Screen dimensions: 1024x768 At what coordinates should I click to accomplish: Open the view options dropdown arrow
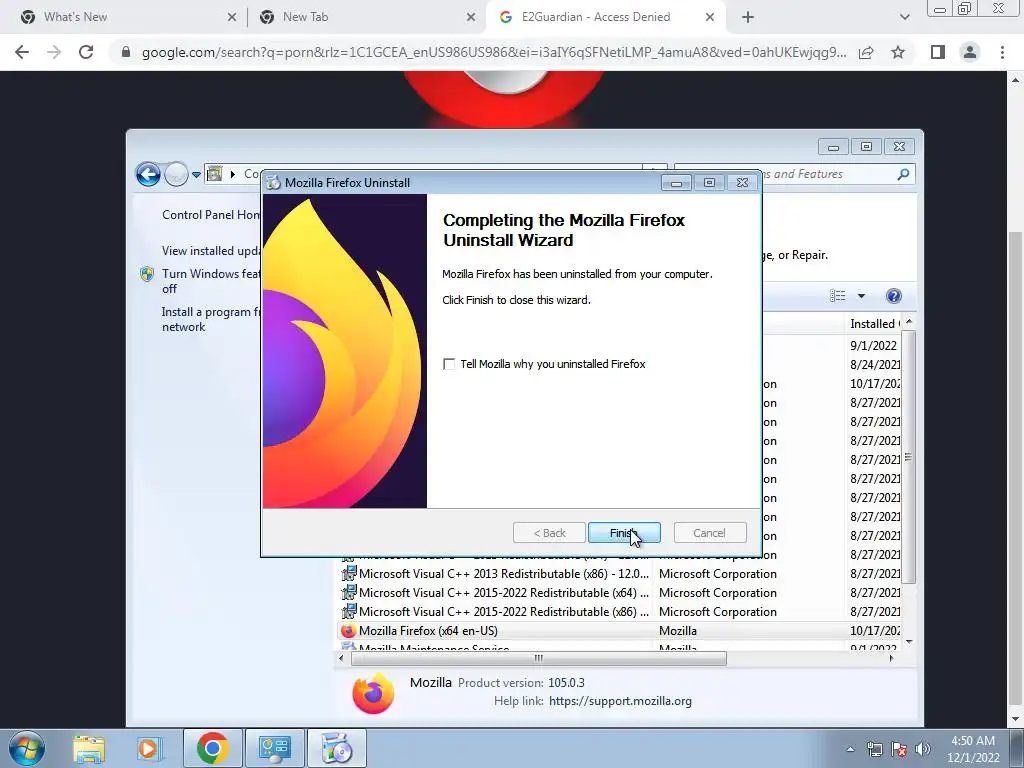coord(861,296)
